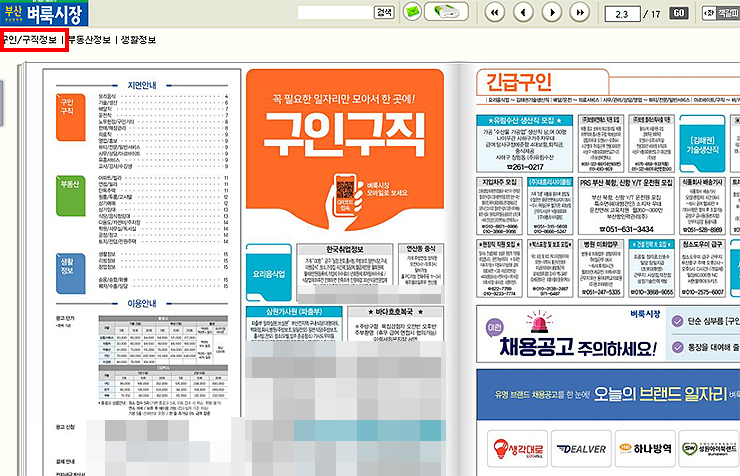
Task: Click the green 부동산 tab in contents
Action: (x=71, y=196)
